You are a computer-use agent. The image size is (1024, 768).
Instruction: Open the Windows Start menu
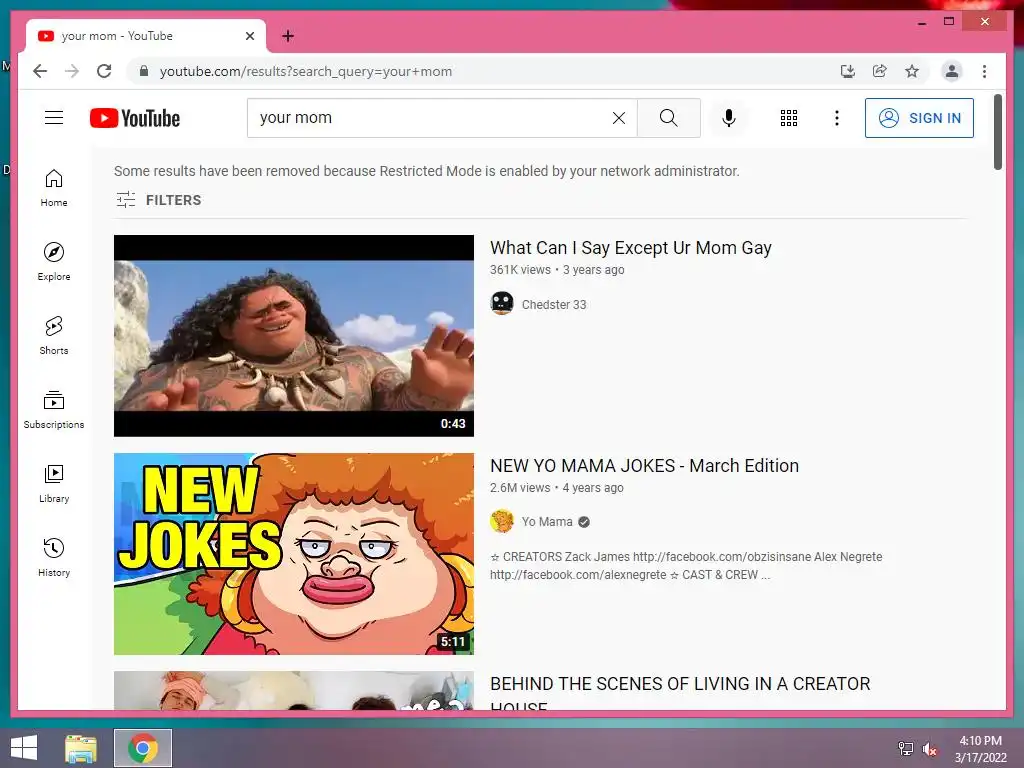click(24, 748)
